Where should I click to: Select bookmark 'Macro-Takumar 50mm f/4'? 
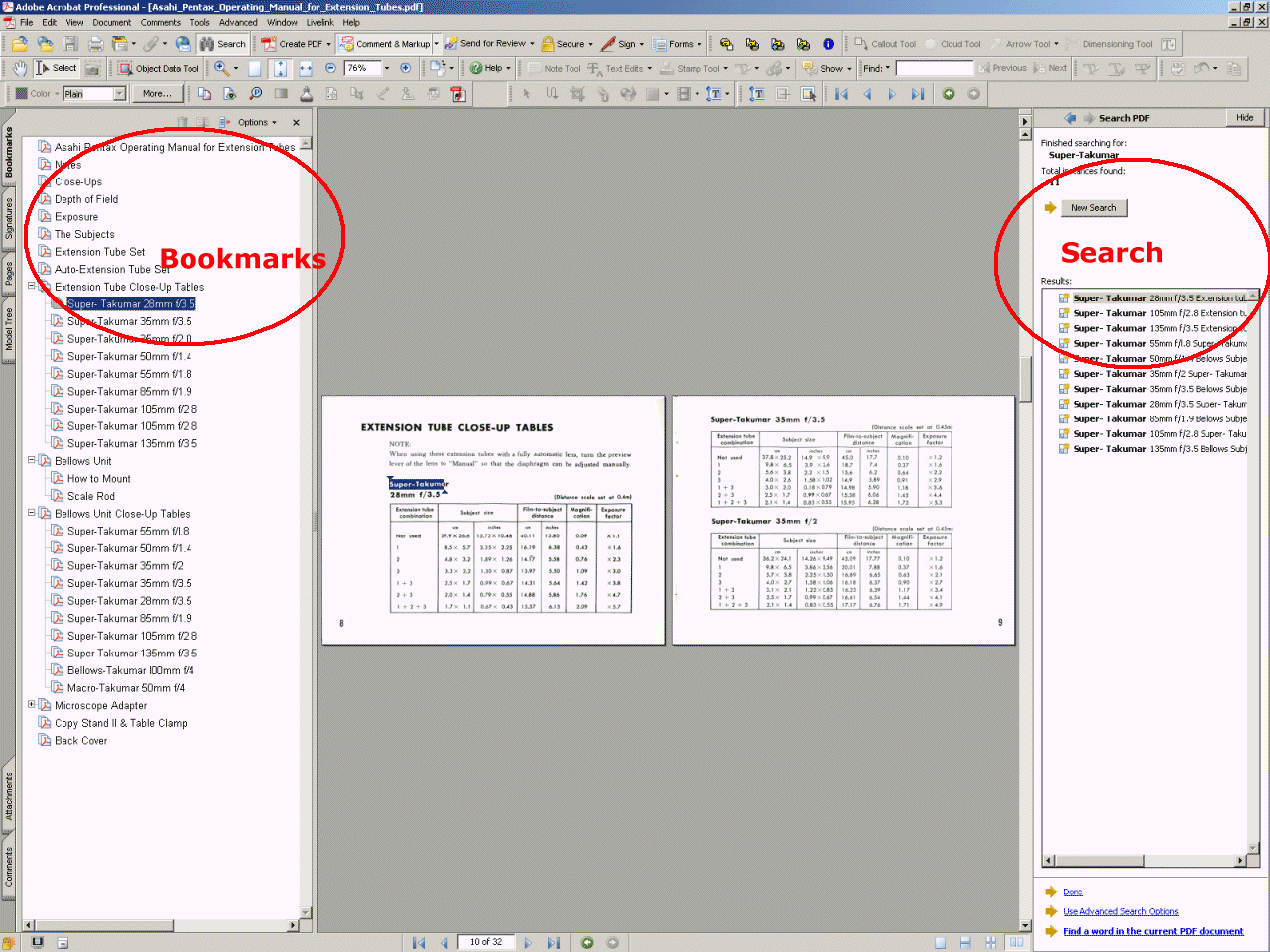[x=126, y=688]
